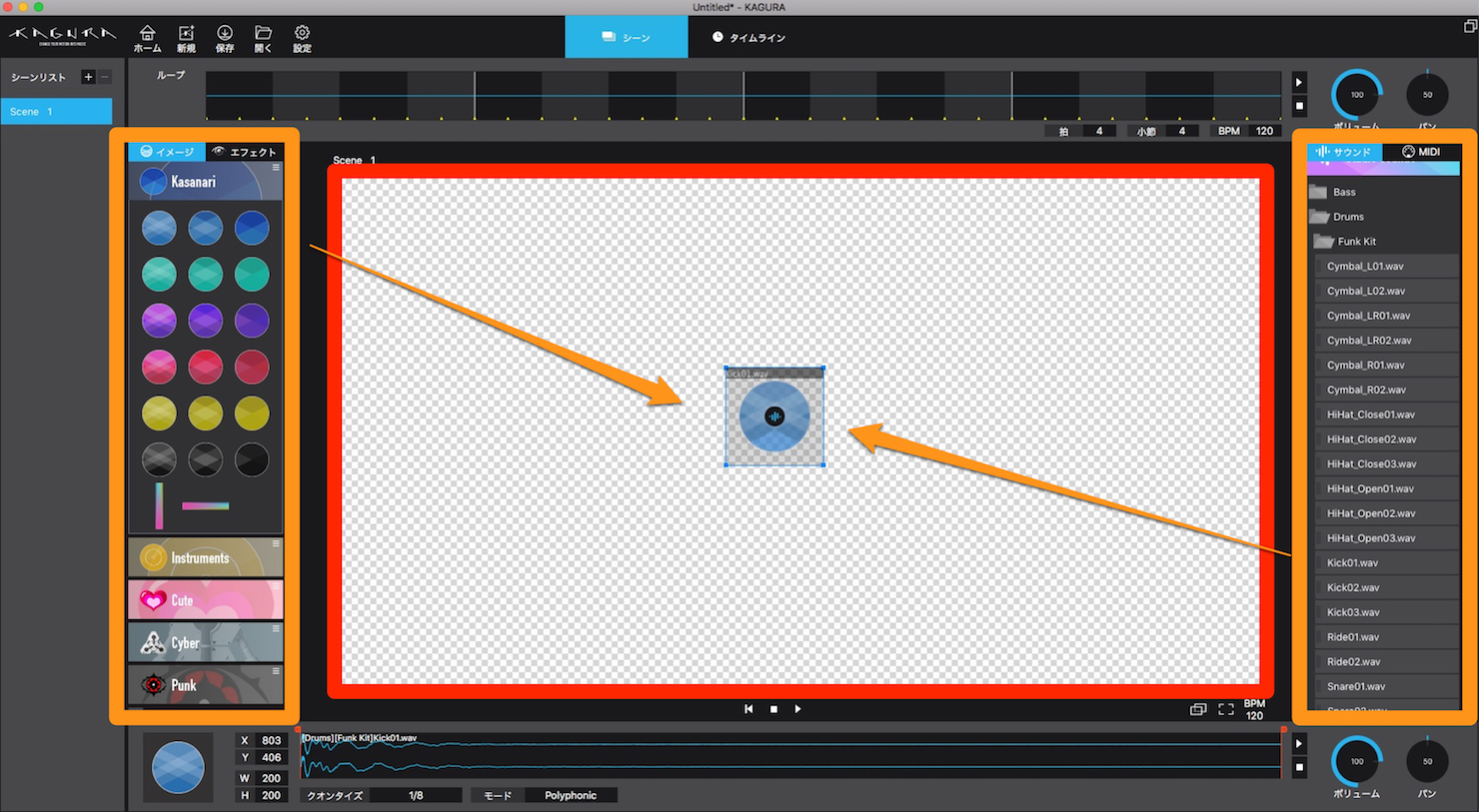The image size is (1479, 812).
Task: Adjust the master ボリューム knob
Action: point(1357,95)
